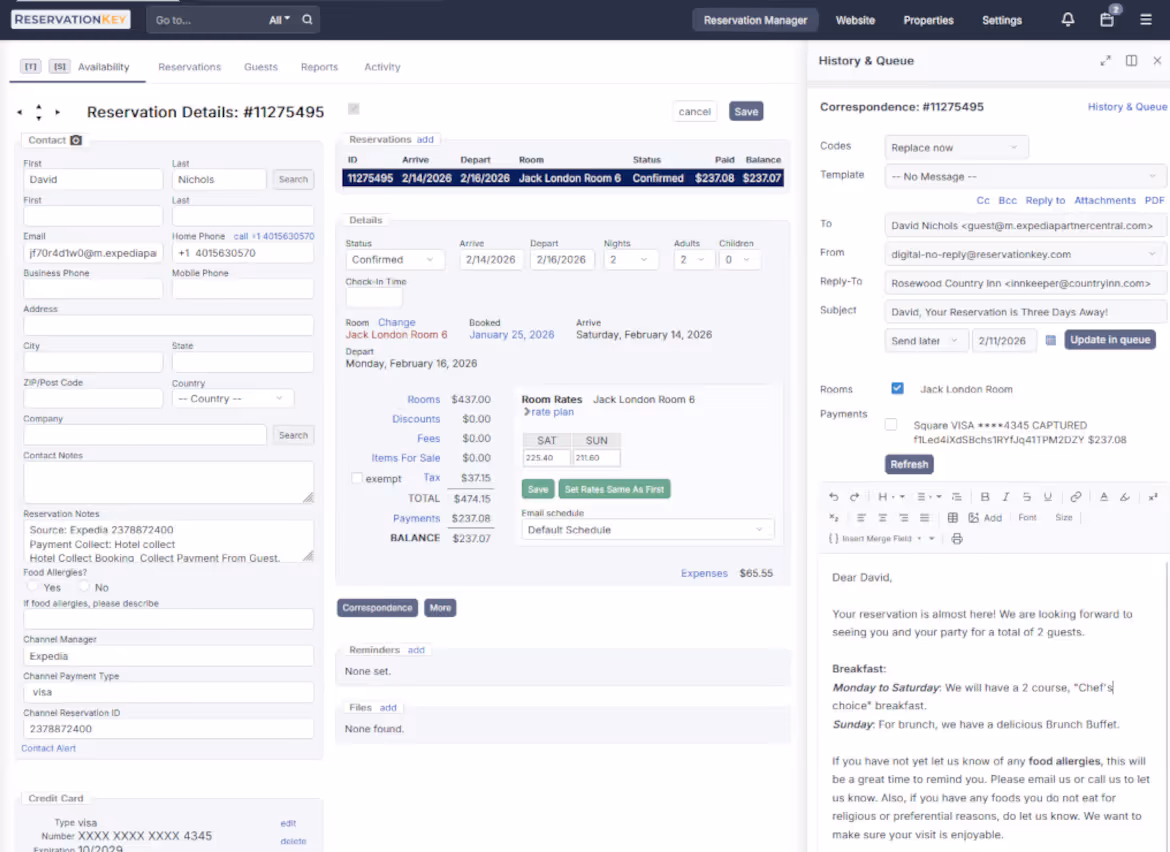Image resolution: width=1170 pixels, height=852 pixels.
Task: Open the Reports section
Action: point(319,66)
